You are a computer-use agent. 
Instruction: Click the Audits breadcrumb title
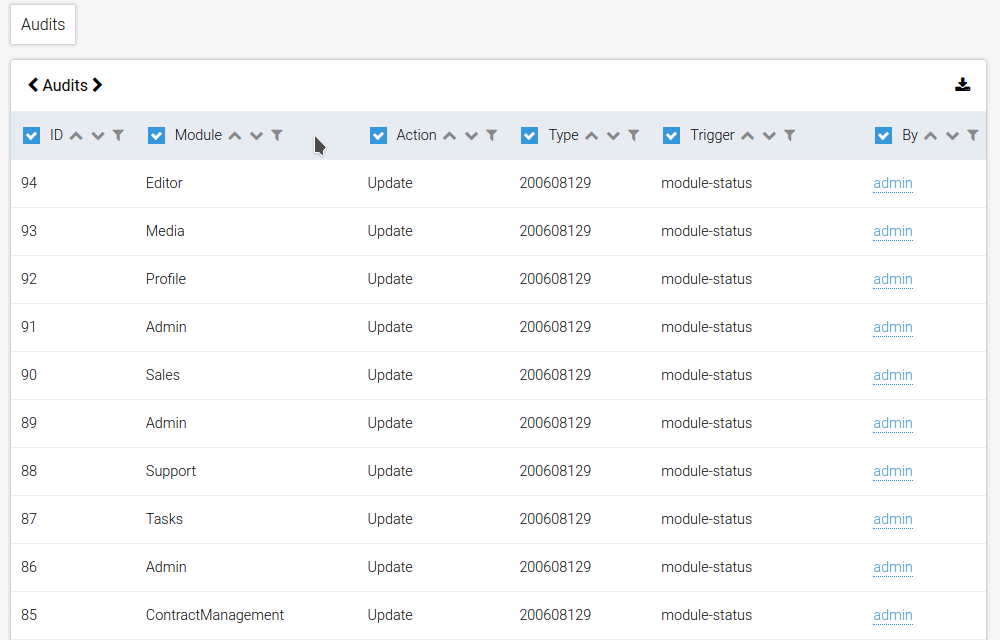(x=64, y=85)
